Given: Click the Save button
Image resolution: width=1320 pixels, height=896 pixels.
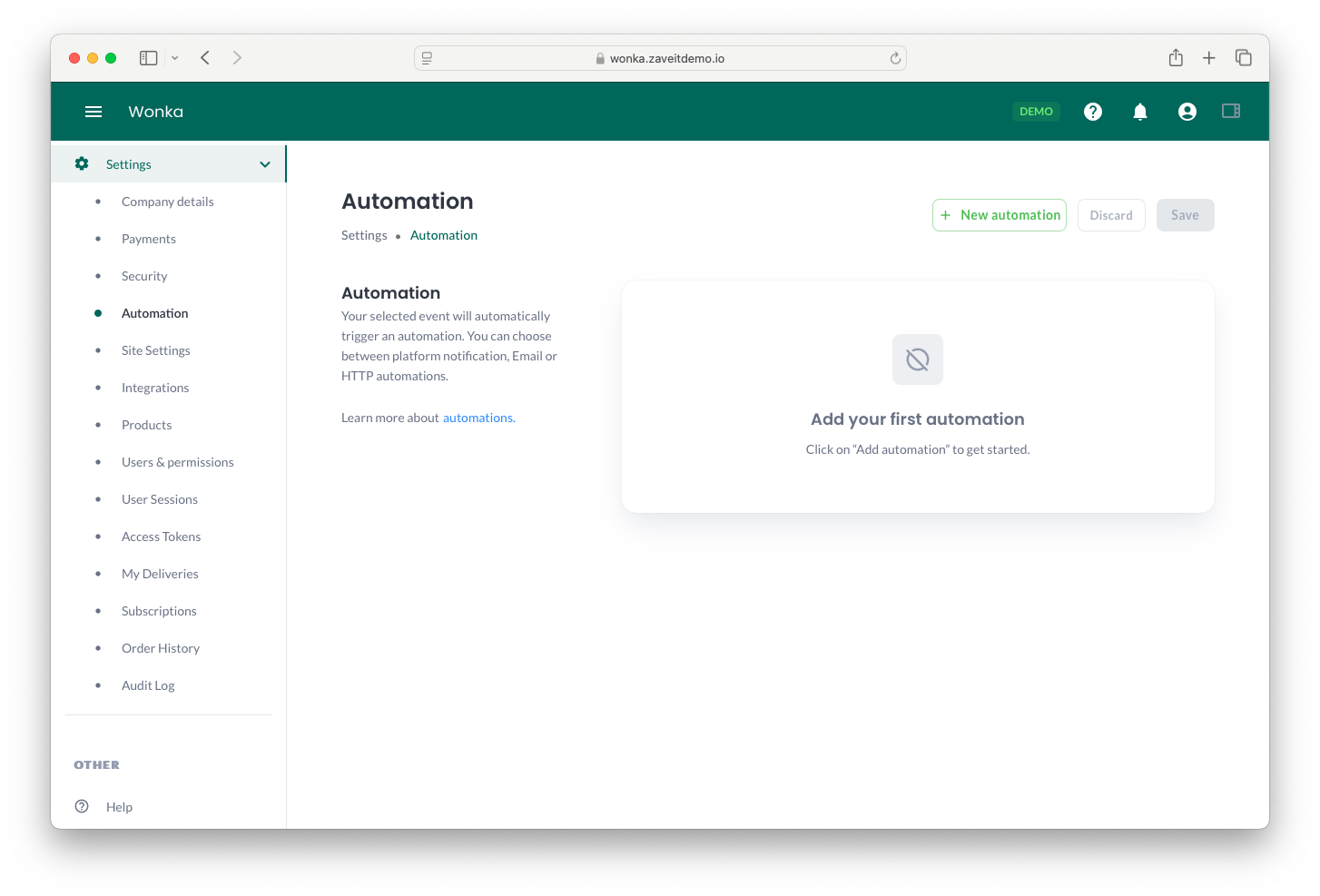Looking at the screenshot, I should click(1185, 215).
